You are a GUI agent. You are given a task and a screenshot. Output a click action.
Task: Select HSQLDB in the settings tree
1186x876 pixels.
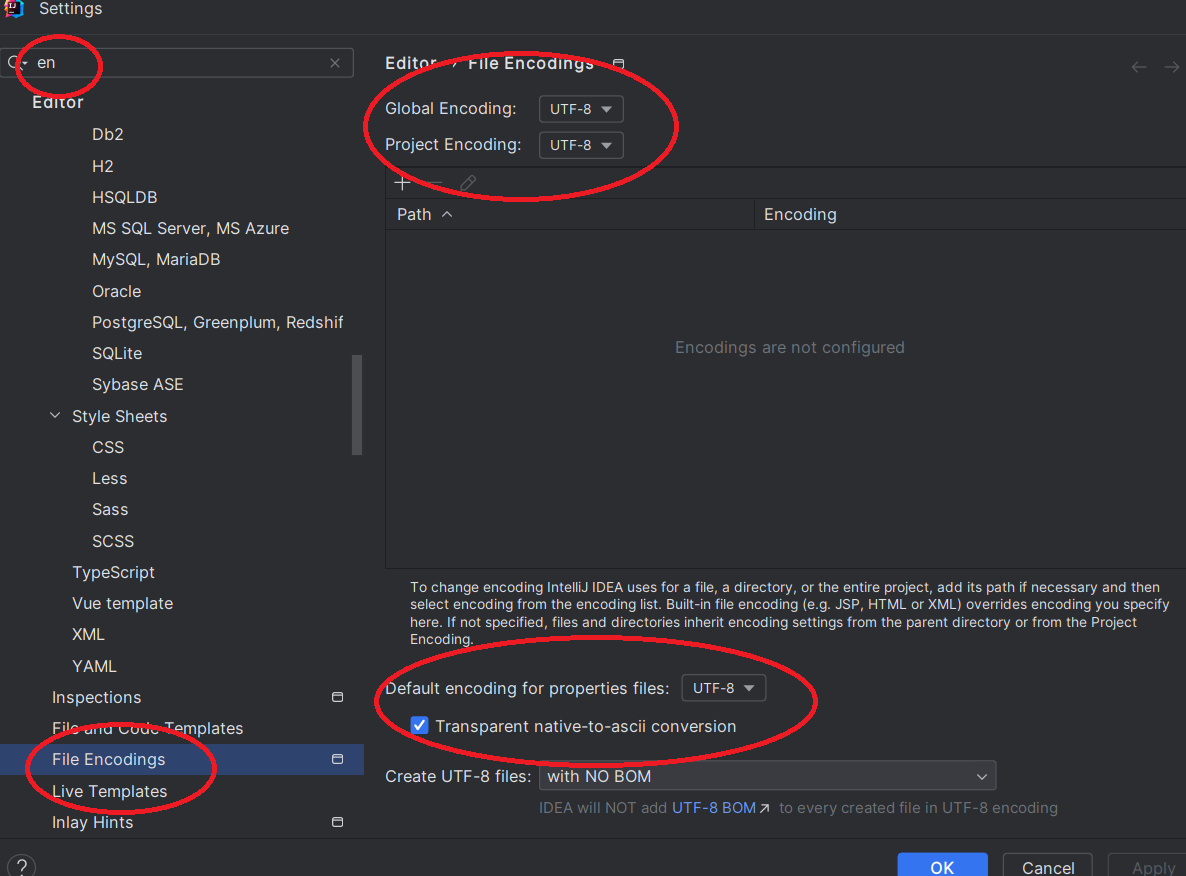click(x=124, y=197)
